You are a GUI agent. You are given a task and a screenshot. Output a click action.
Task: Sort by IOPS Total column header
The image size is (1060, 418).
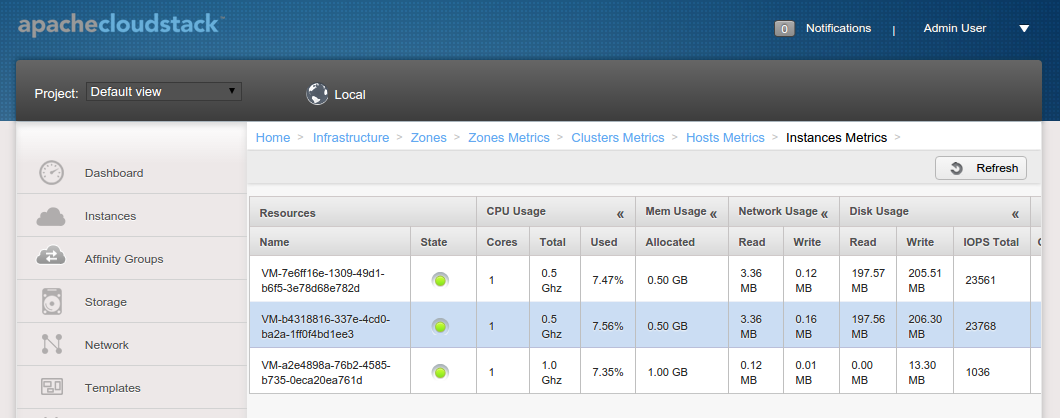click(x=991, y=241)
